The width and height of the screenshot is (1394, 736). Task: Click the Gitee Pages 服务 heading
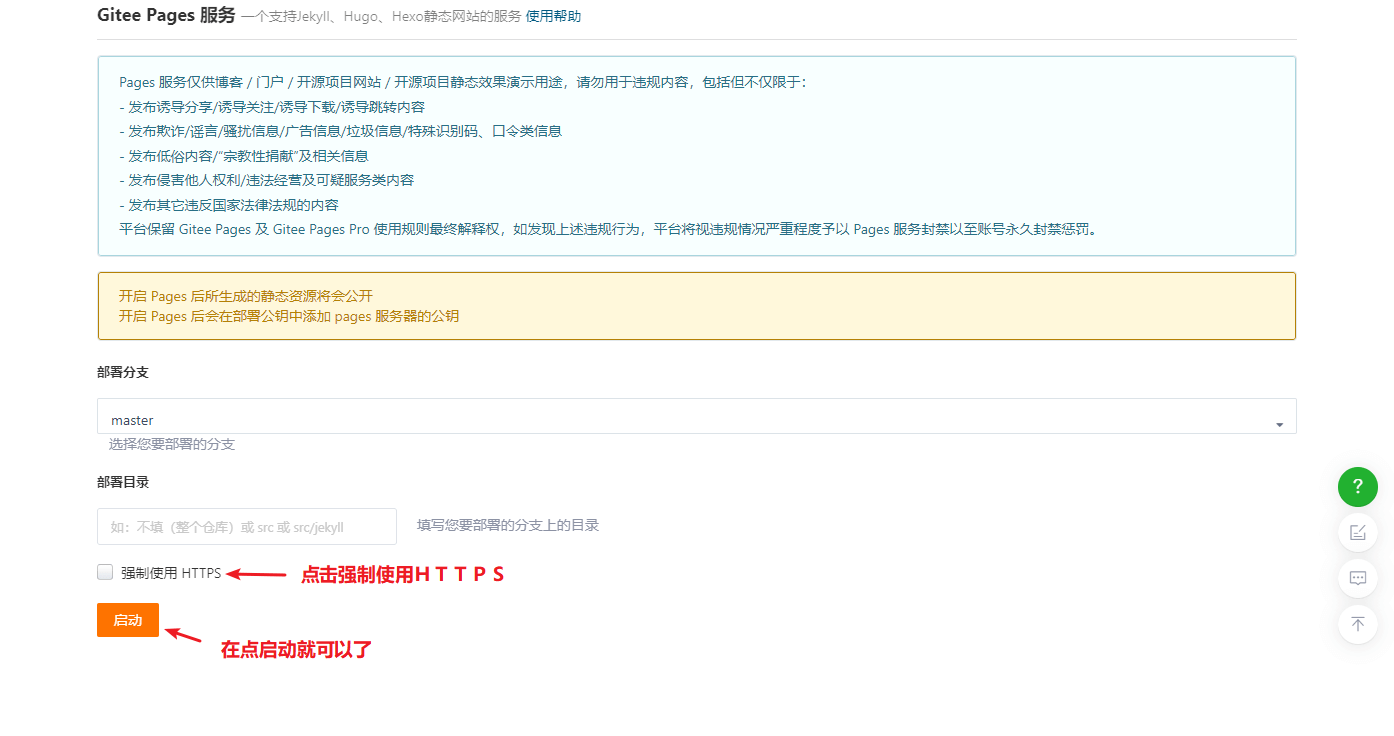[166, 15]
